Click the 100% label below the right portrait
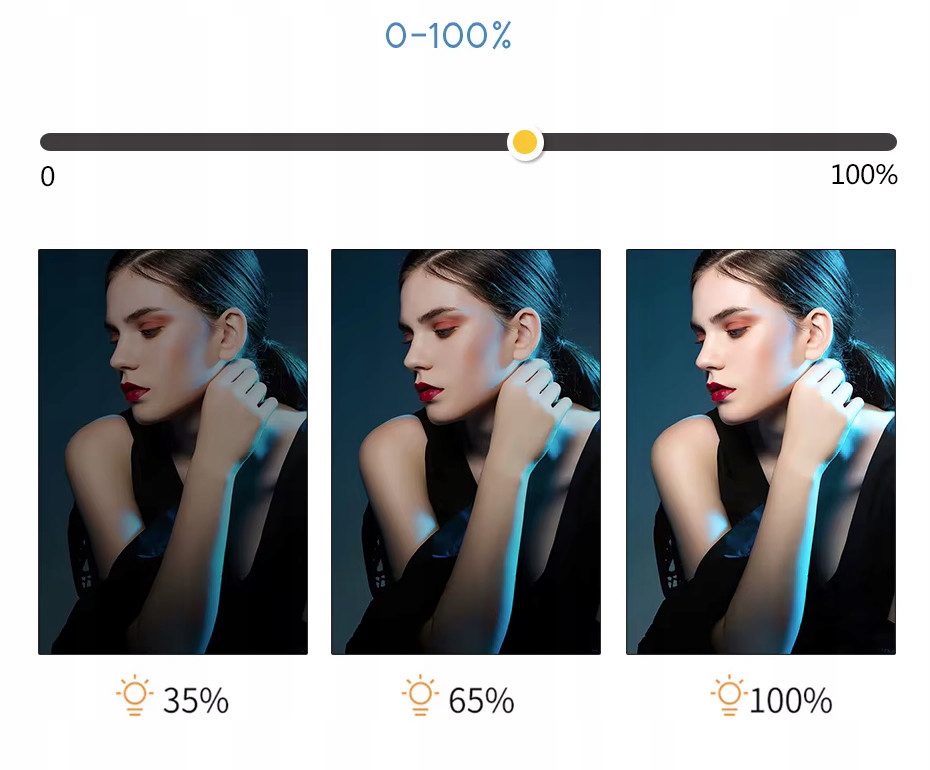Viewport: 930px width, 770px height. 791,701
